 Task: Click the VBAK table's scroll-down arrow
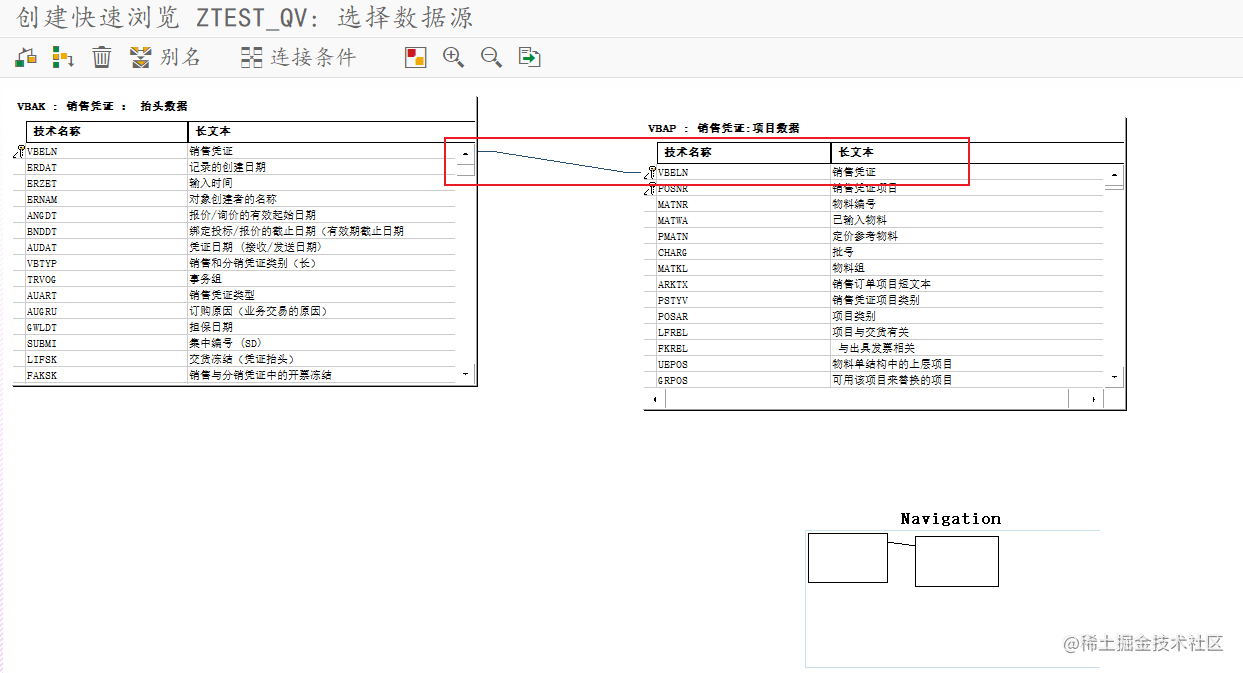(x=465, y=373)
